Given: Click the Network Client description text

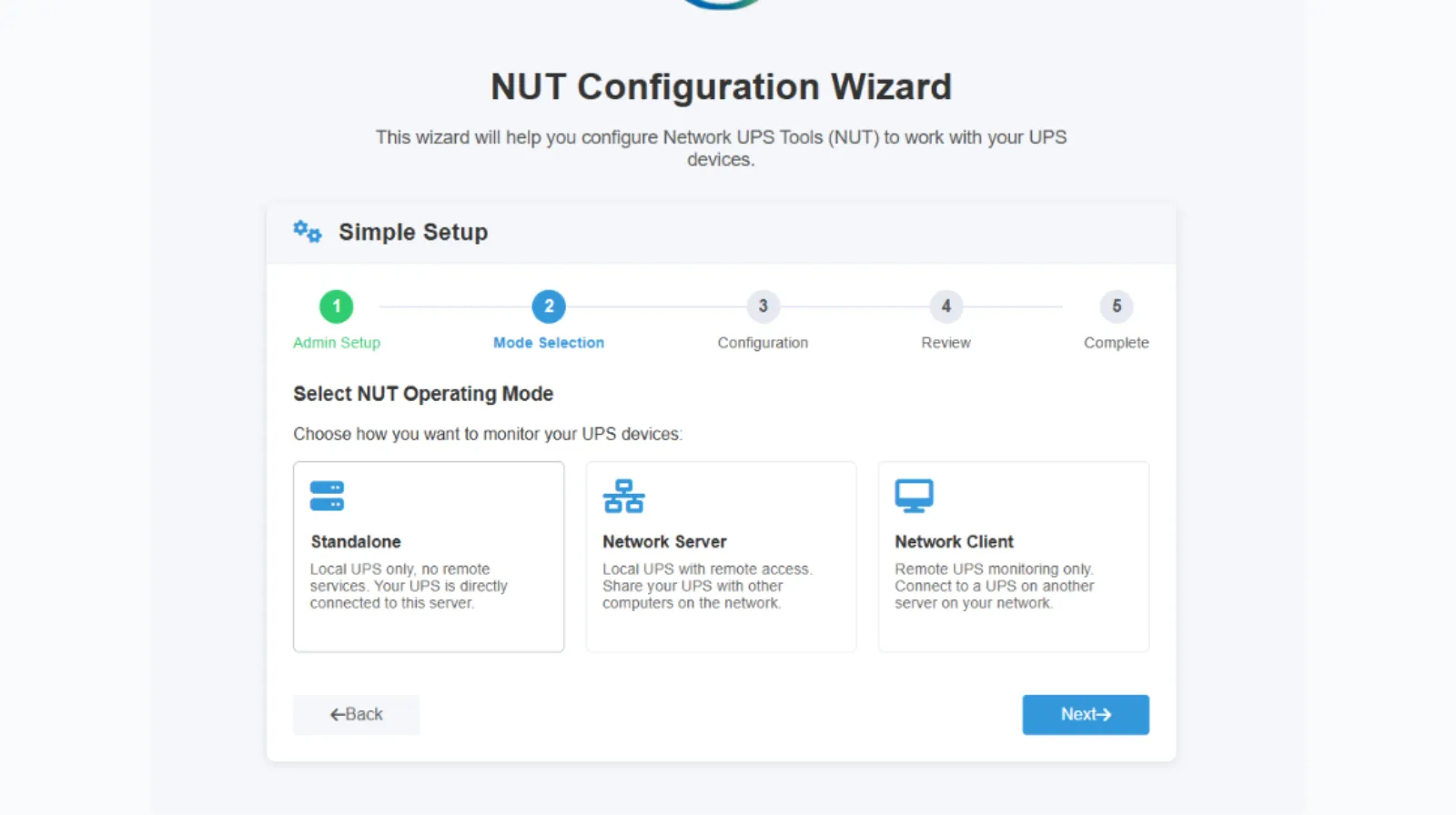Looking at the screenshot, I should (x=994, y=586).
